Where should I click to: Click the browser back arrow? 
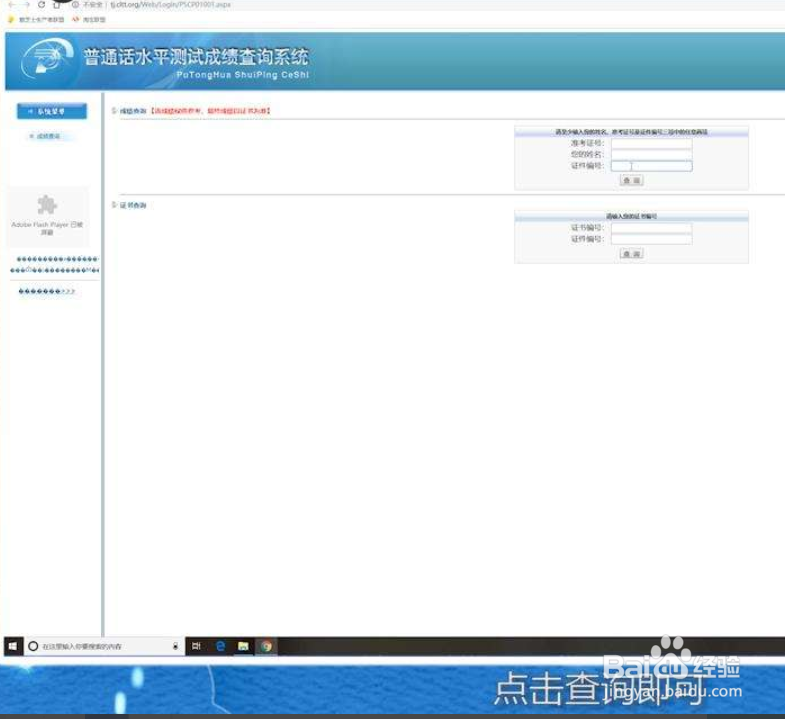click(12, 4)
